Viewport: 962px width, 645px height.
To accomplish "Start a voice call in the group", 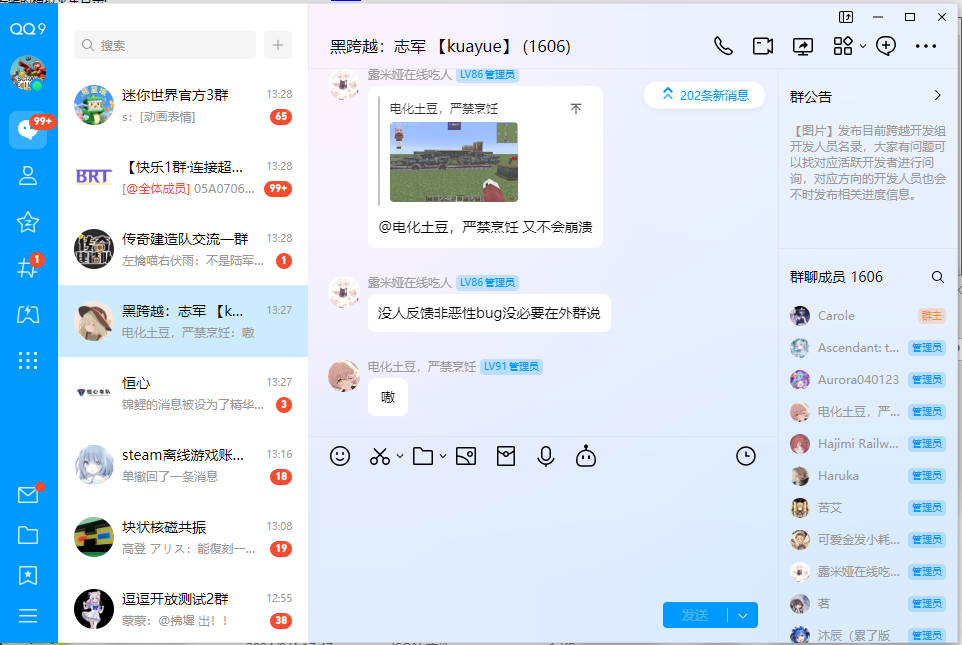I will pyautogui.click(x=723, y=46).
